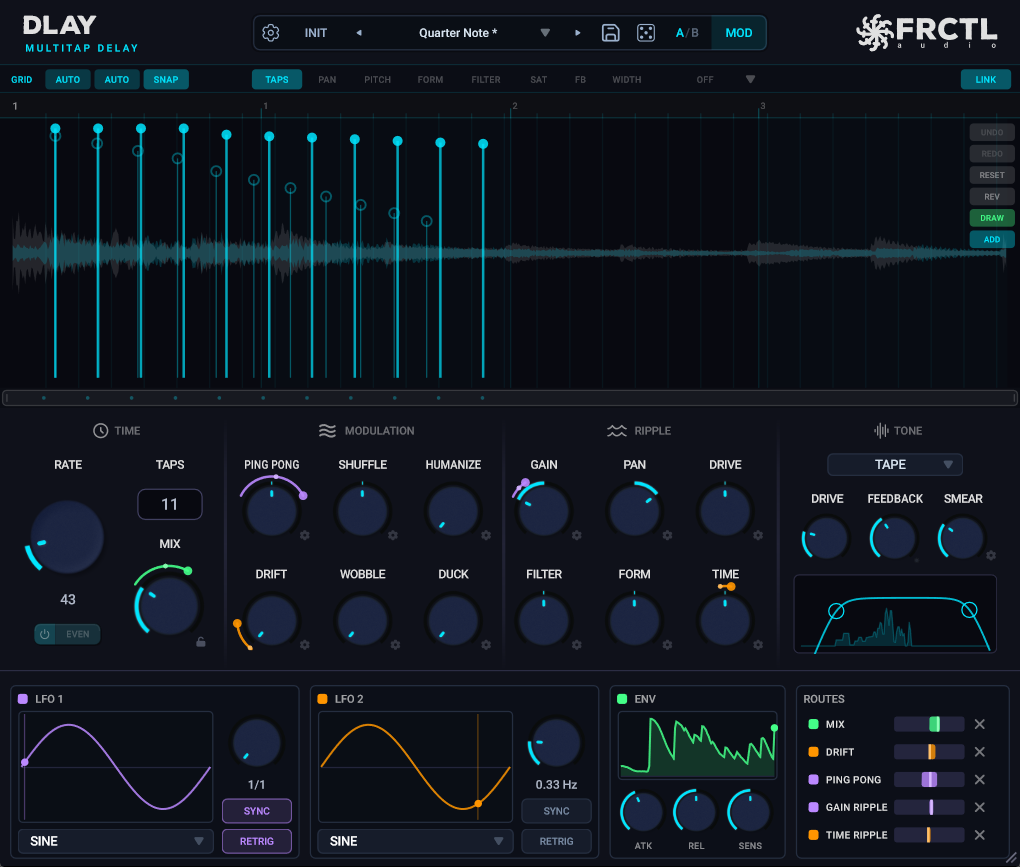The height and width of the screenshot is (867, 1020).
Task: Click the TAPS count field showing 11
Action: pyautogui.click(x=170, y=504)
